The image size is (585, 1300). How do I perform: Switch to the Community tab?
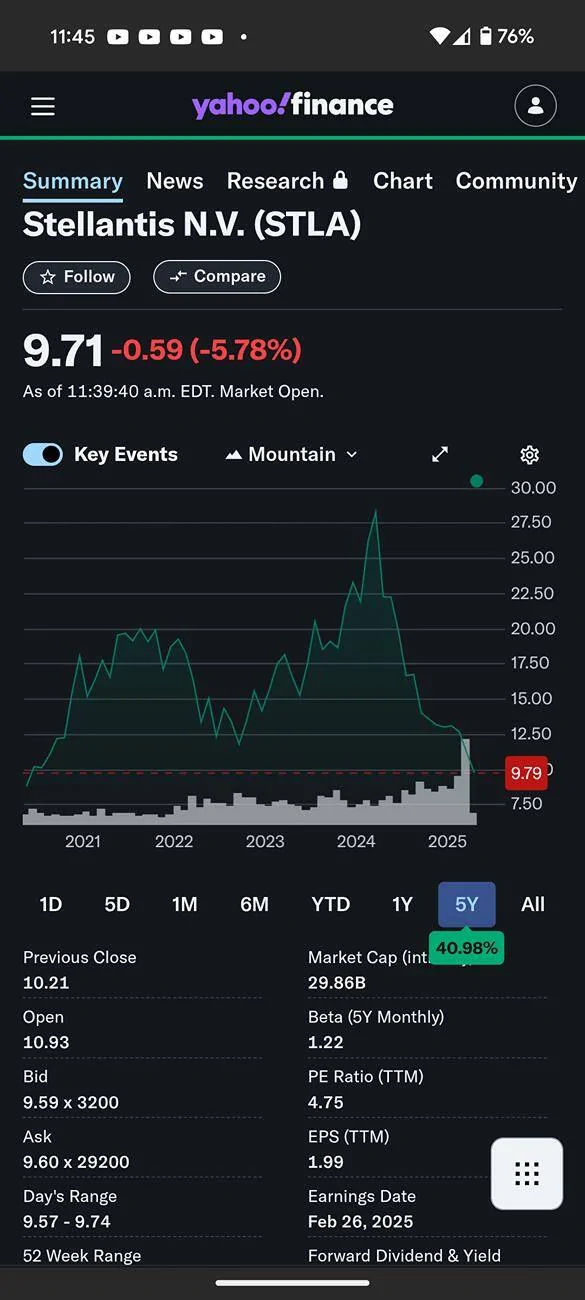point(516,181)
